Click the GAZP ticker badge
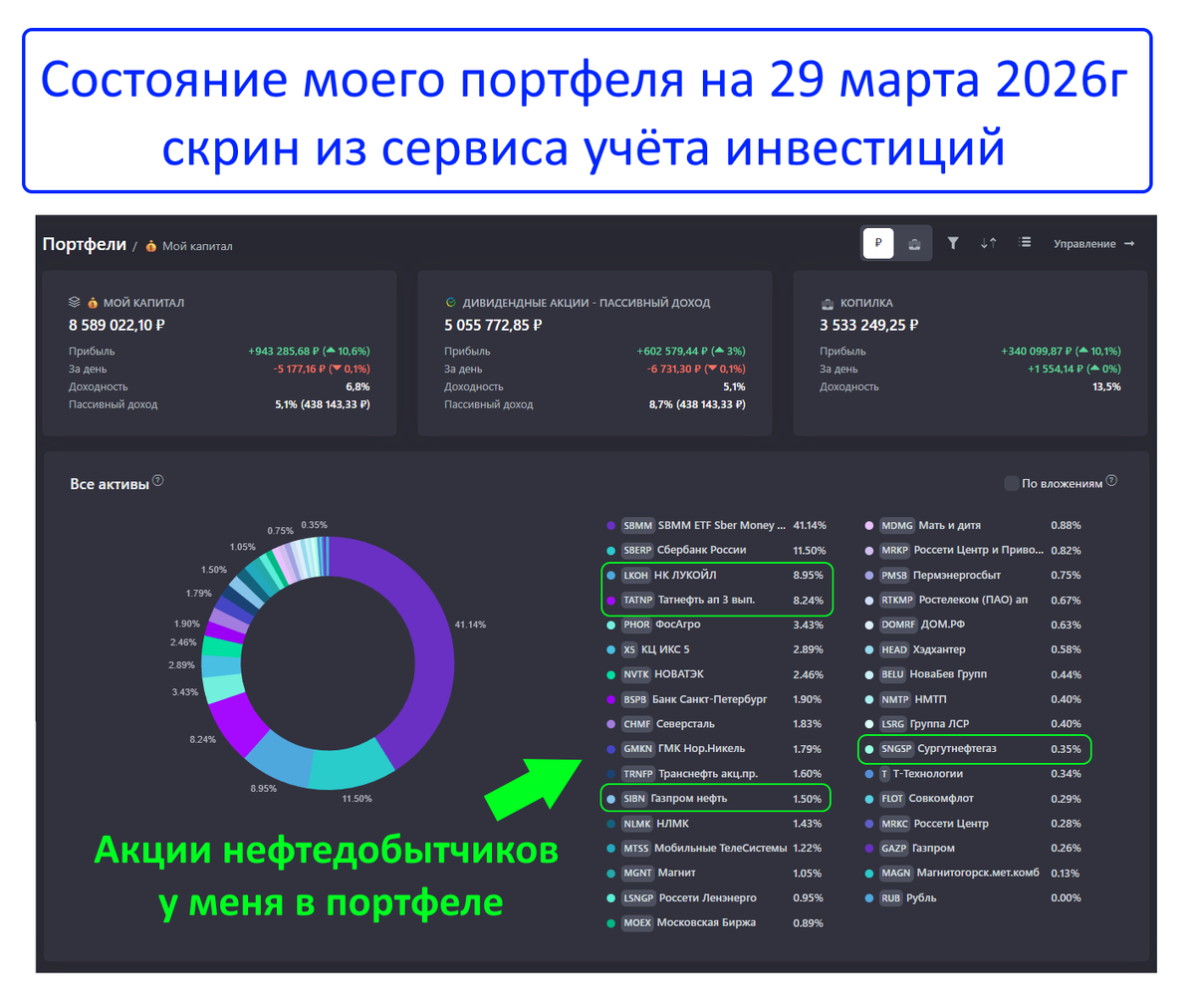Viewport: 1195px width, 1008px height. click(894, 849)
